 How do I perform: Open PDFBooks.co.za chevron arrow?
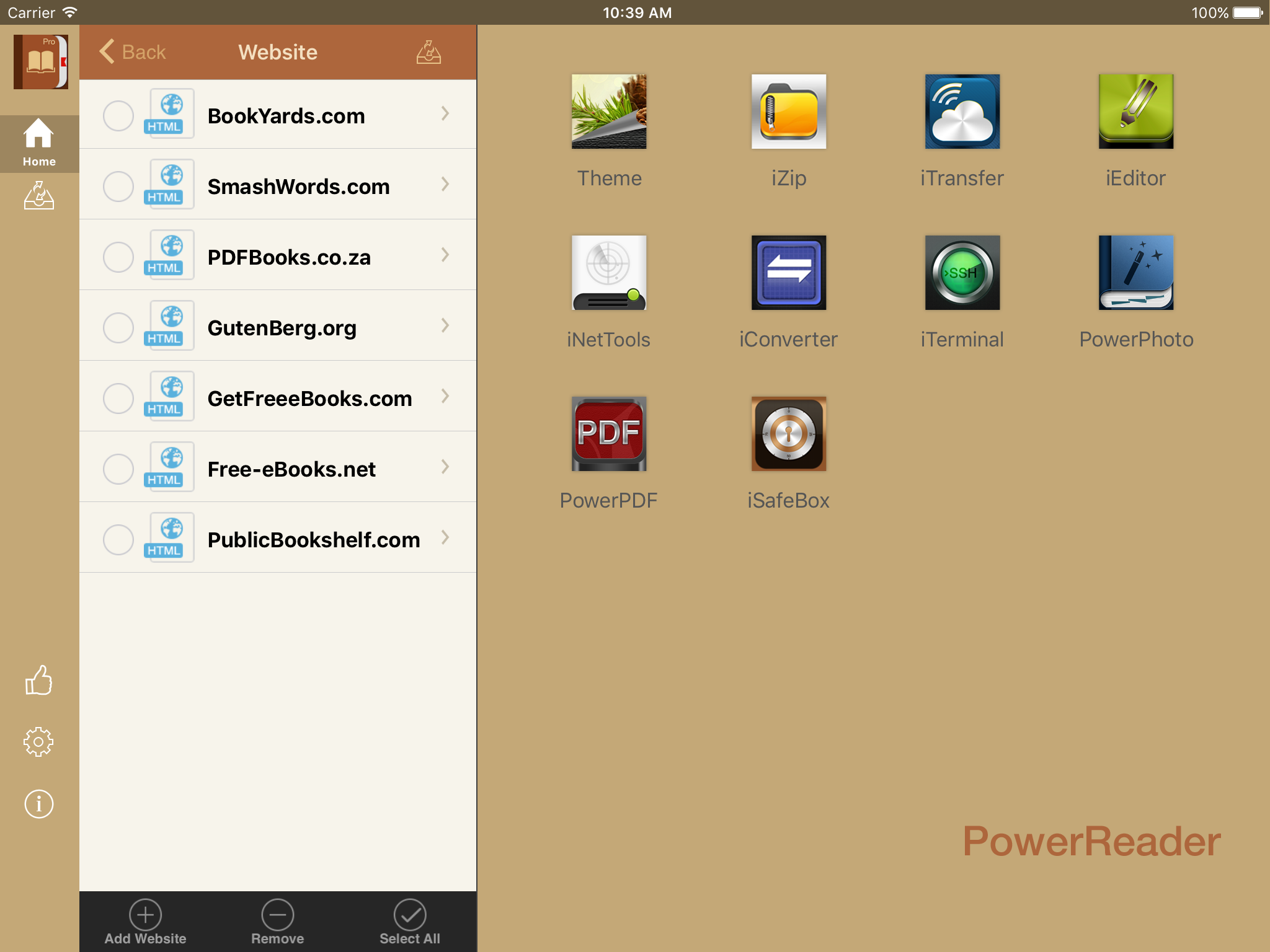pyautogui.click(x=445, y=255)
